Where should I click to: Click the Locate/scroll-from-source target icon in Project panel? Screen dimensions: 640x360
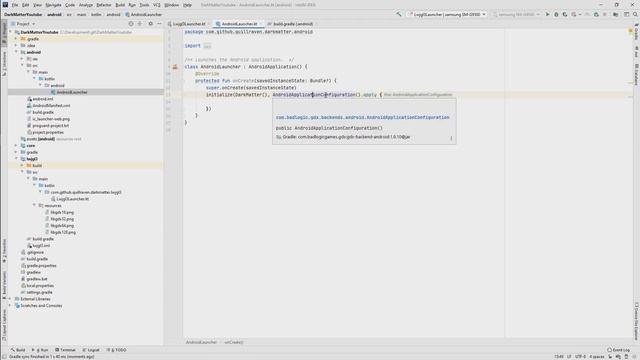(x=131, y=24)
